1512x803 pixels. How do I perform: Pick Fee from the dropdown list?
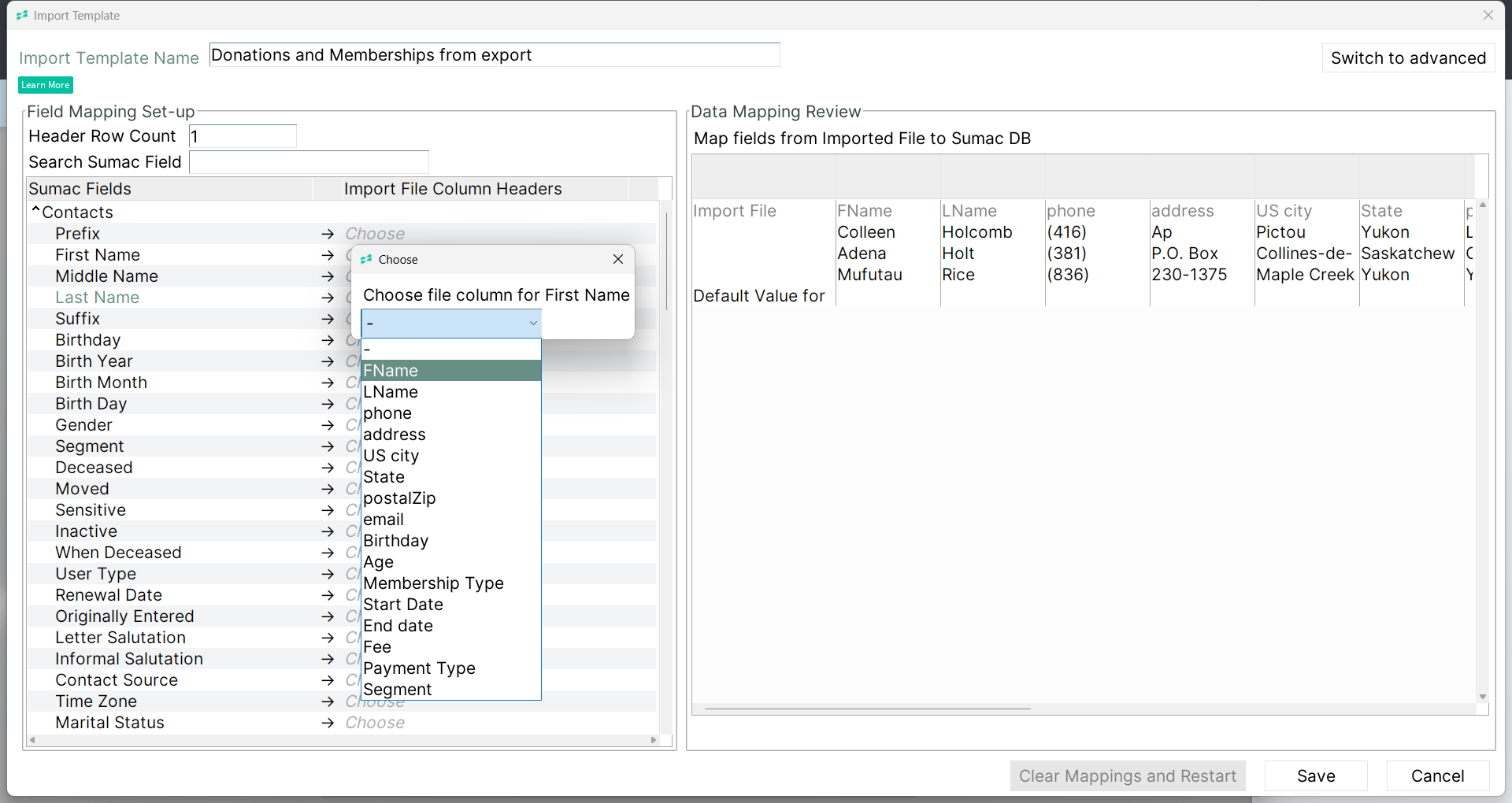coord(451,647)
